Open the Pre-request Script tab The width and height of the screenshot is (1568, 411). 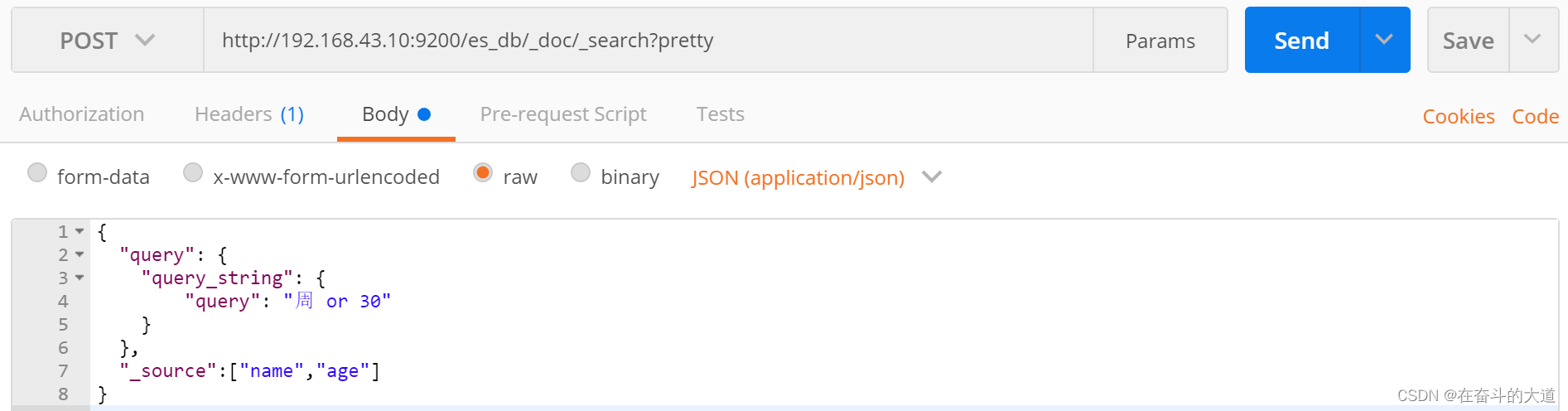click(563, 114)
